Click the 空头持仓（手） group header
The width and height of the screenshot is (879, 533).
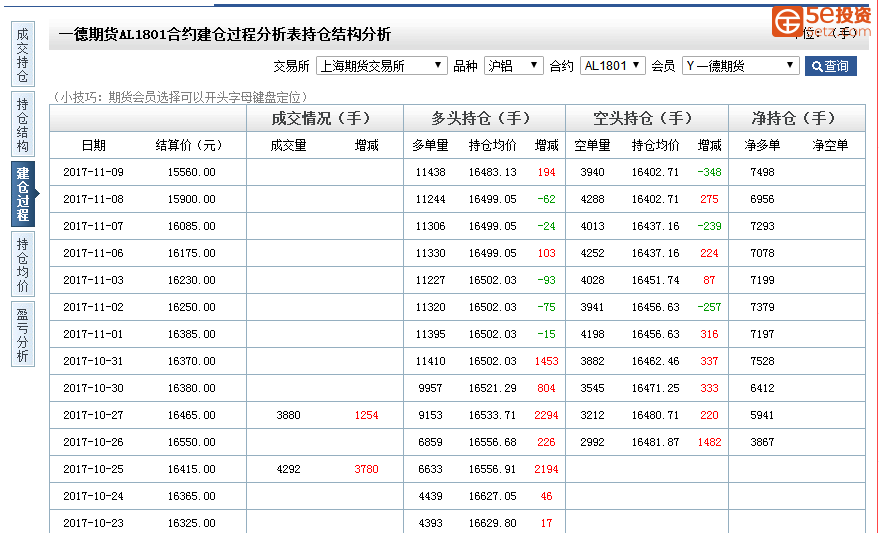(645, 118)
